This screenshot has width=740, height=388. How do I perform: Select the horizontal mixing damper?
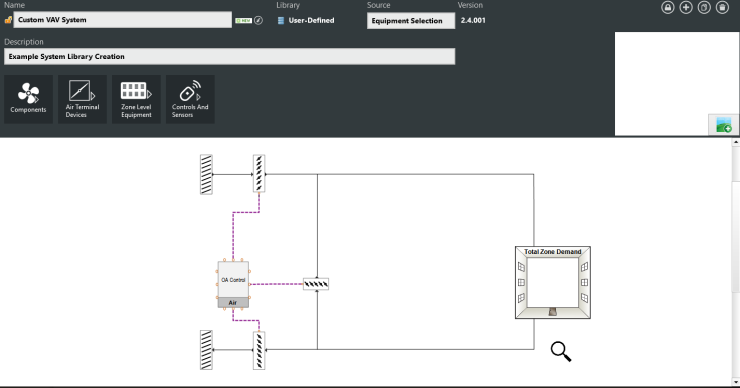point(316,284)
